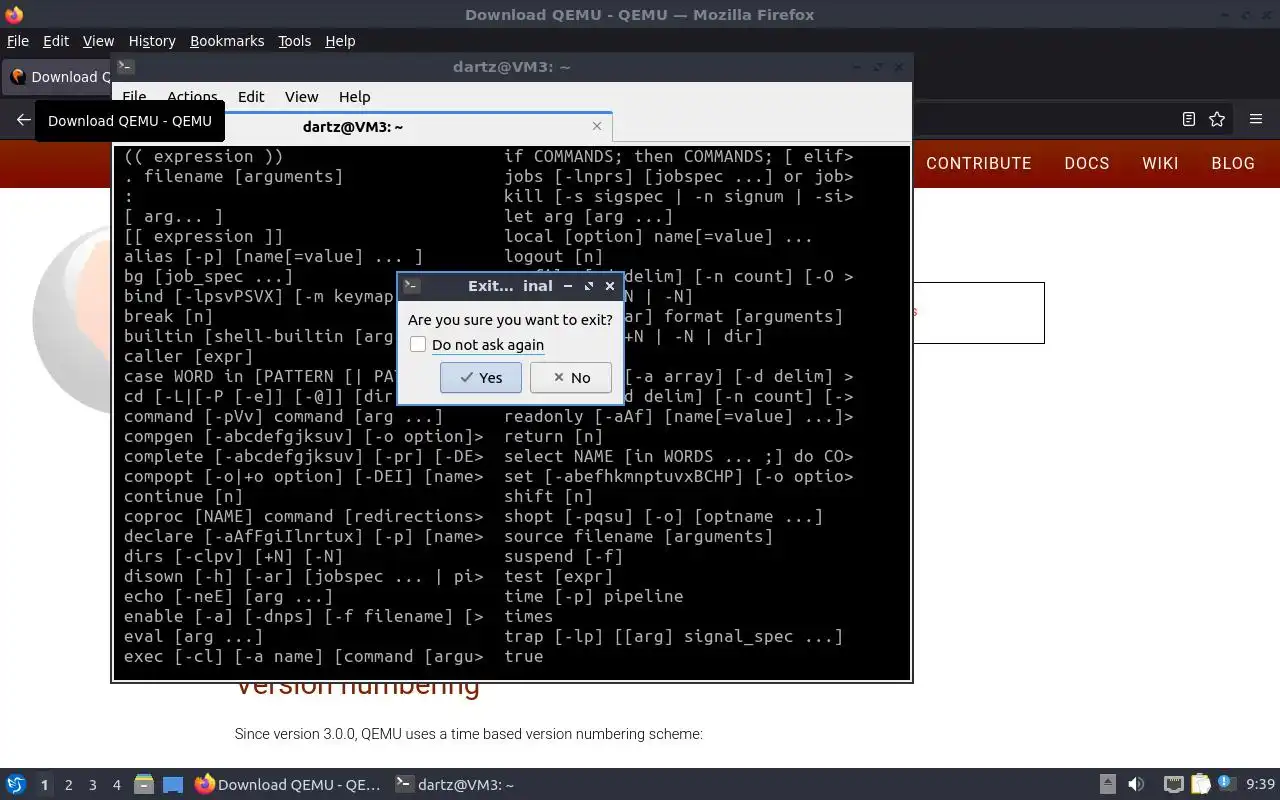Open the removable media eject tray icon

click(x=1108, y=785)
